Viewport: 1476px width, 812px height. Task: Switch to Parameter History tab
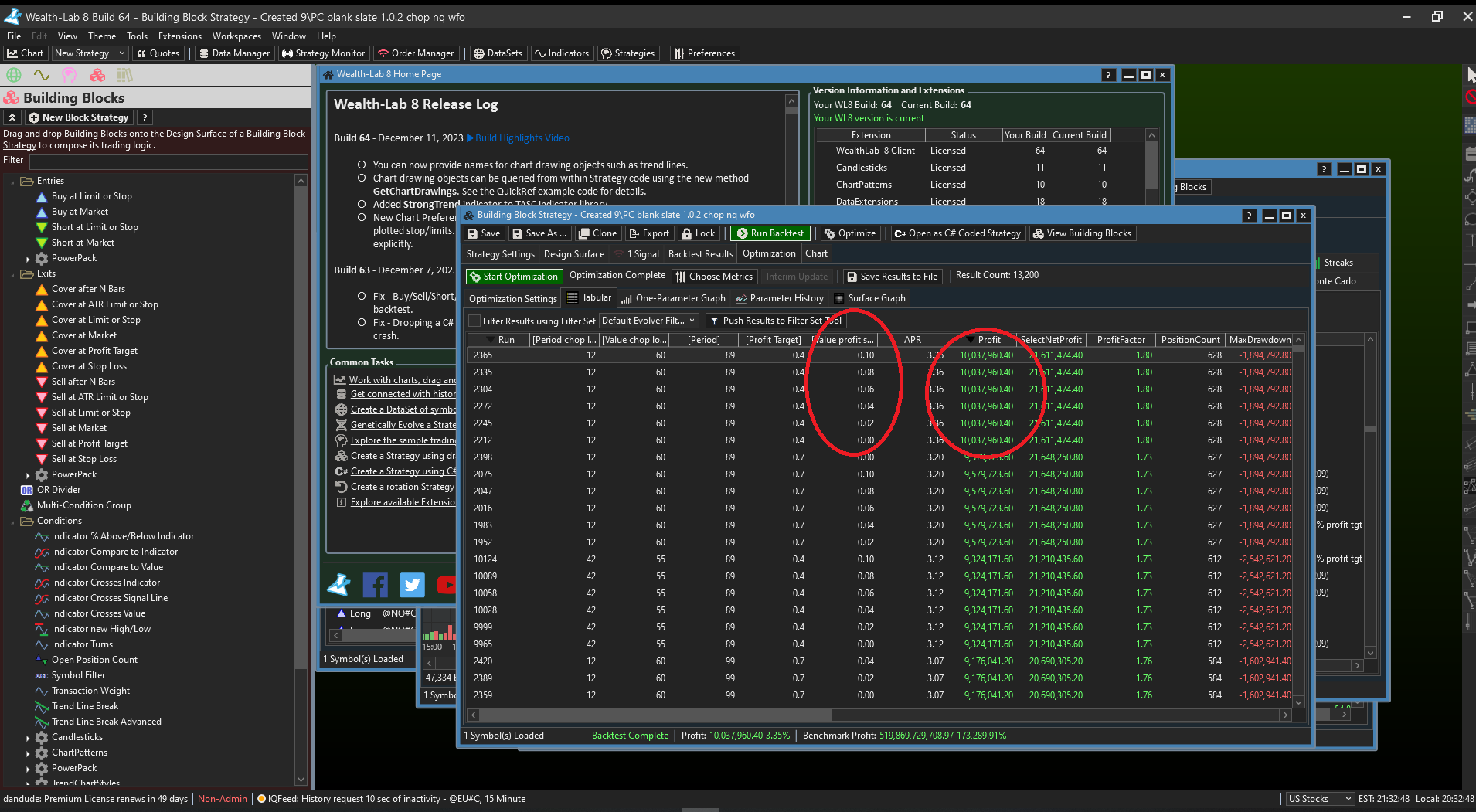(779, 298)
